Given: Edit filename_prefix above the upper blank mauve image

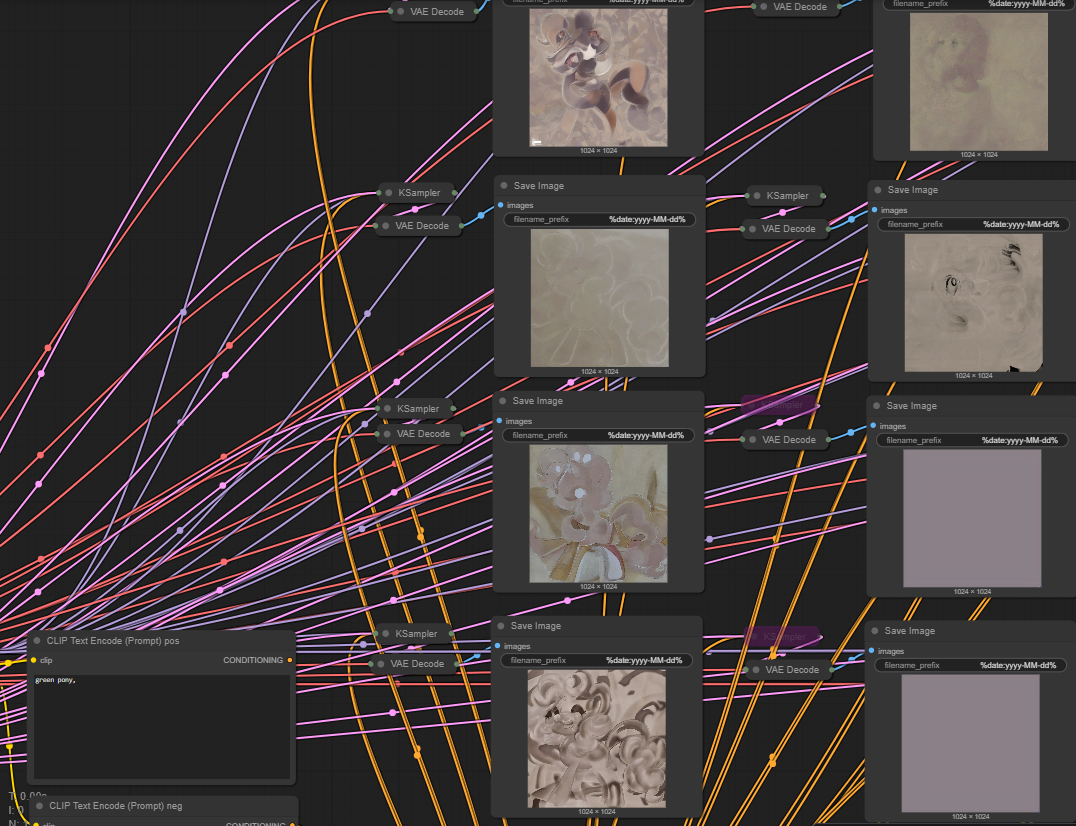Looking at the screenshot, I should 972,440.
